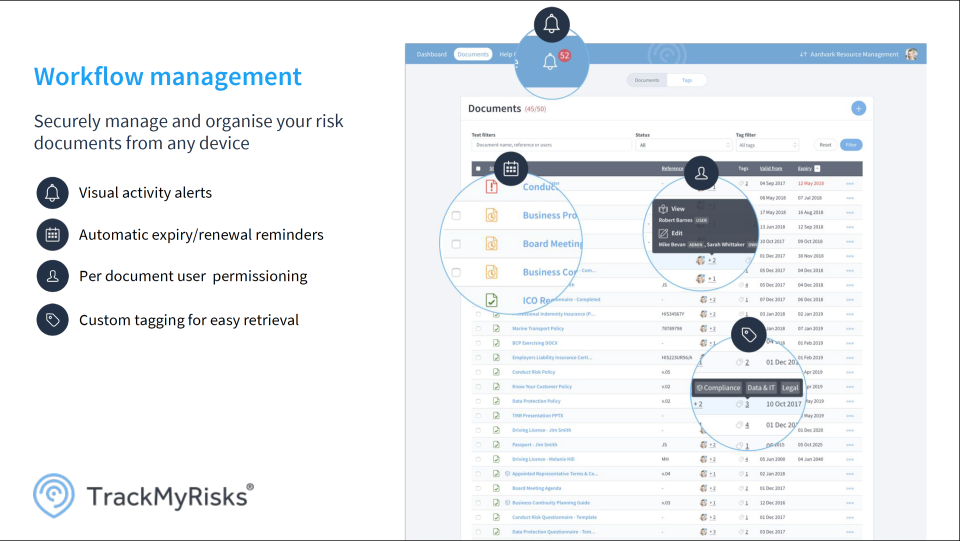Viewport: 960px width, 541px height.
Task: Click calendar icon beside Automatic expiry/renewal reminders
Action: [53, 234]
